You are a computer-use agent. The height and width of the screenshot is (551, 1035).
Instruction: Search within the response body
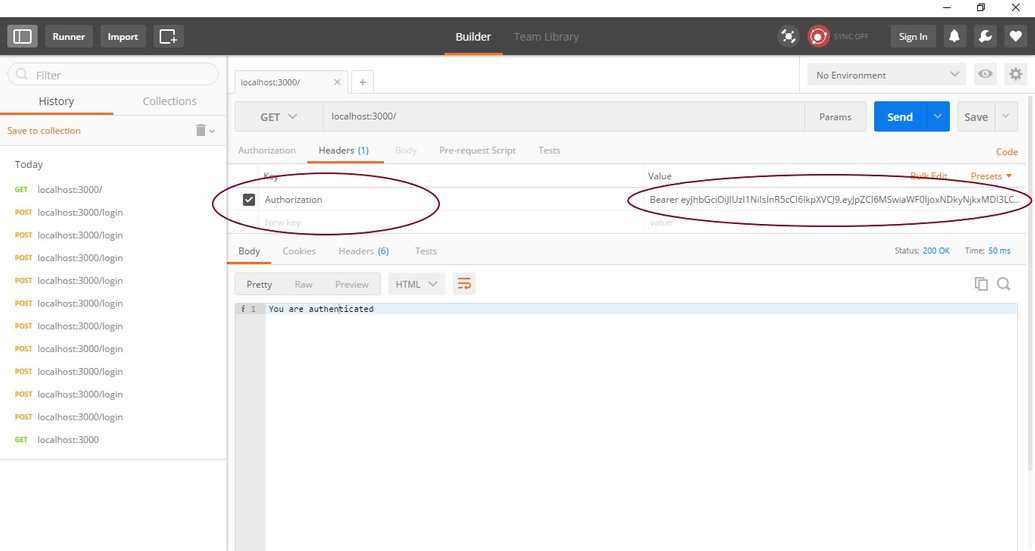(1003, 284)
